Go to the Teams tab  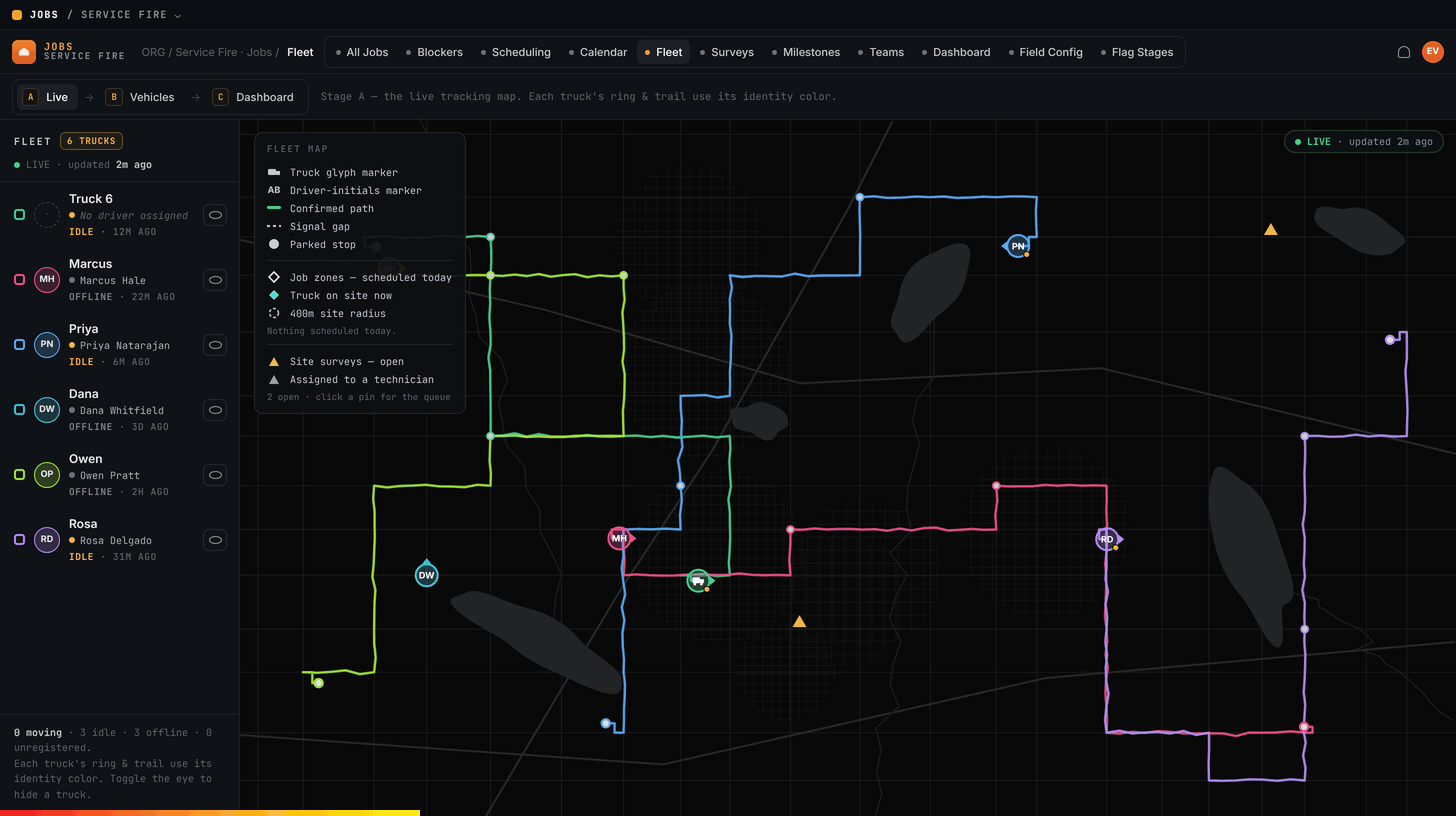pyautogui.click(x=881, y=52)
